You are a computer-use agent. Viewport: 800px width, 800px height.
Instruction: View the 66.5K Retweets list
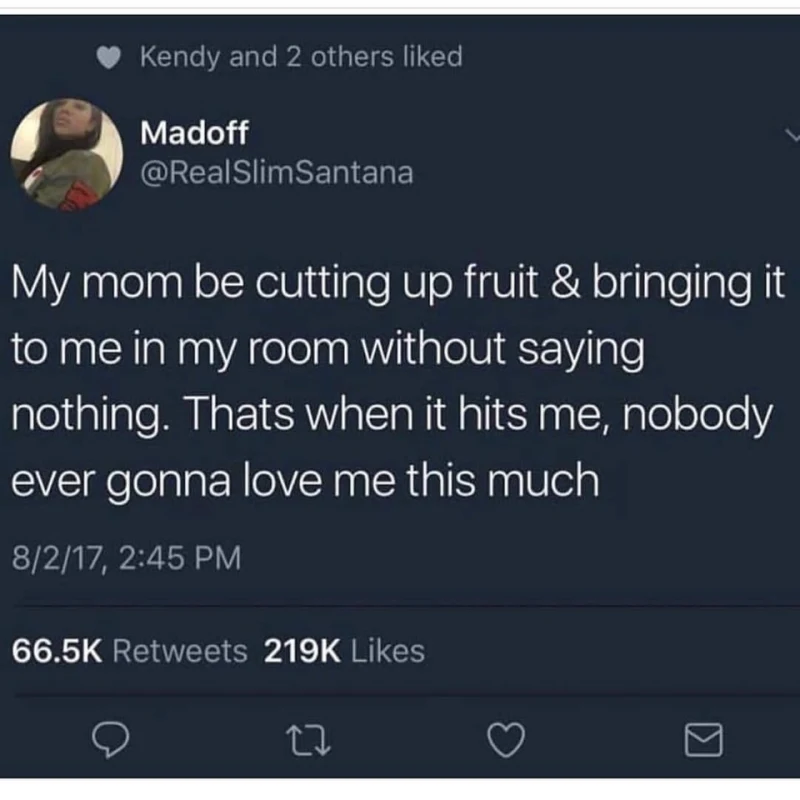pos(130,652)
